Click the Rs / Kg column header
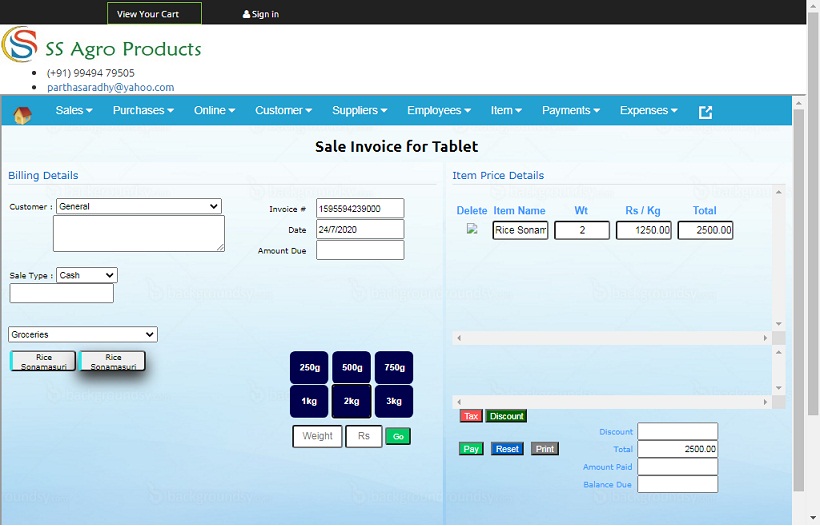Viewport: 820px width, 526px height. (643, 211)
